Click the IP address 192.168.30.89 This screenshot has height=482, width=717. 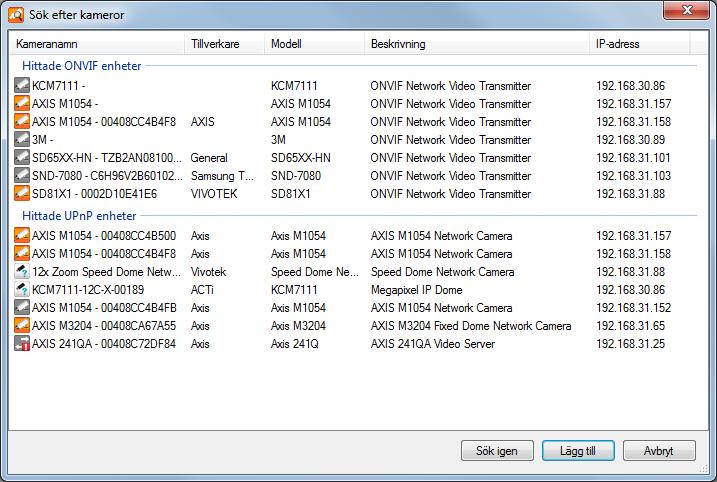click(631, 139)
